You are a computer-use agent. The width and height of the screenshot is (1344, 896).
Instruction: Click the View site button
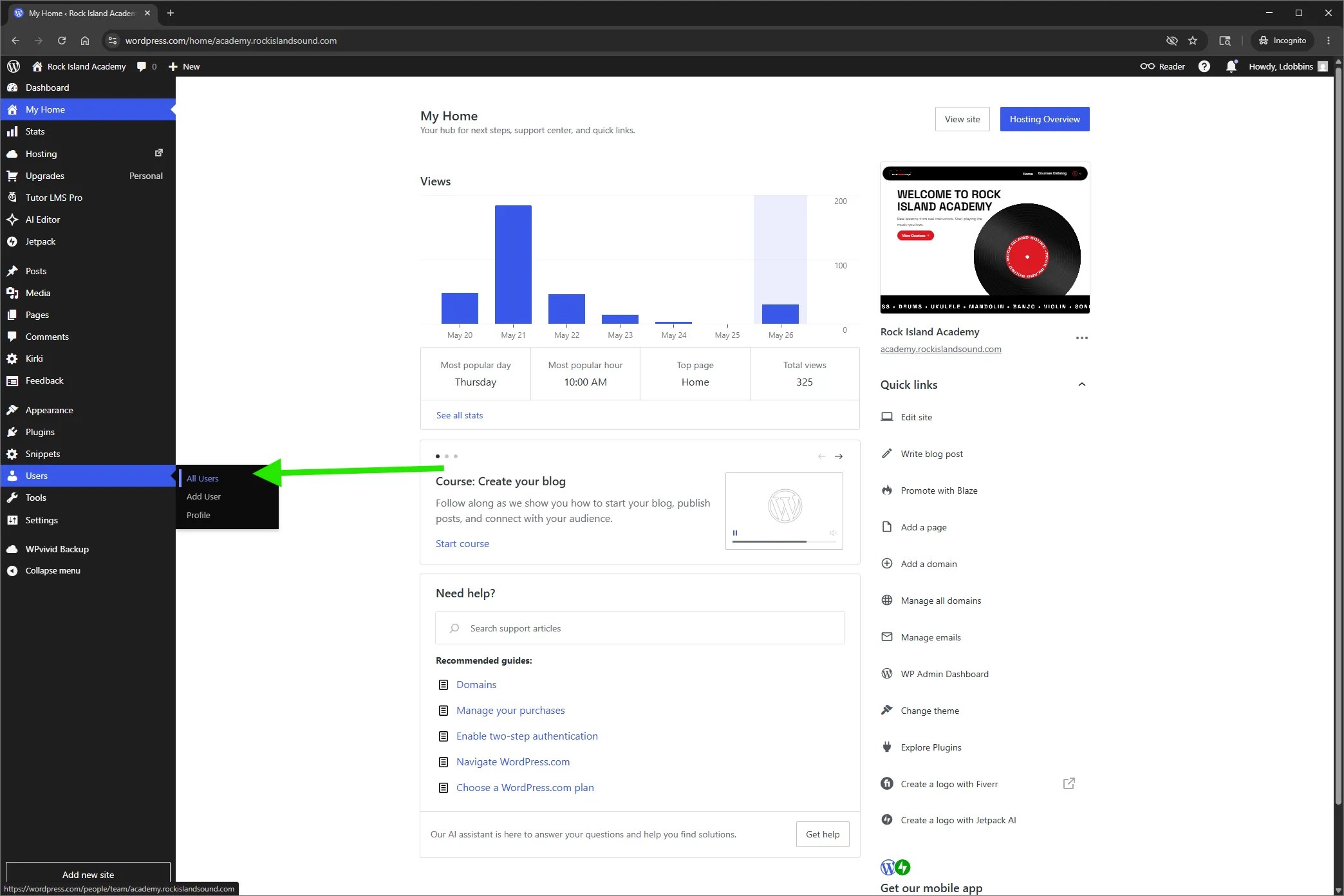pos(962,119)
